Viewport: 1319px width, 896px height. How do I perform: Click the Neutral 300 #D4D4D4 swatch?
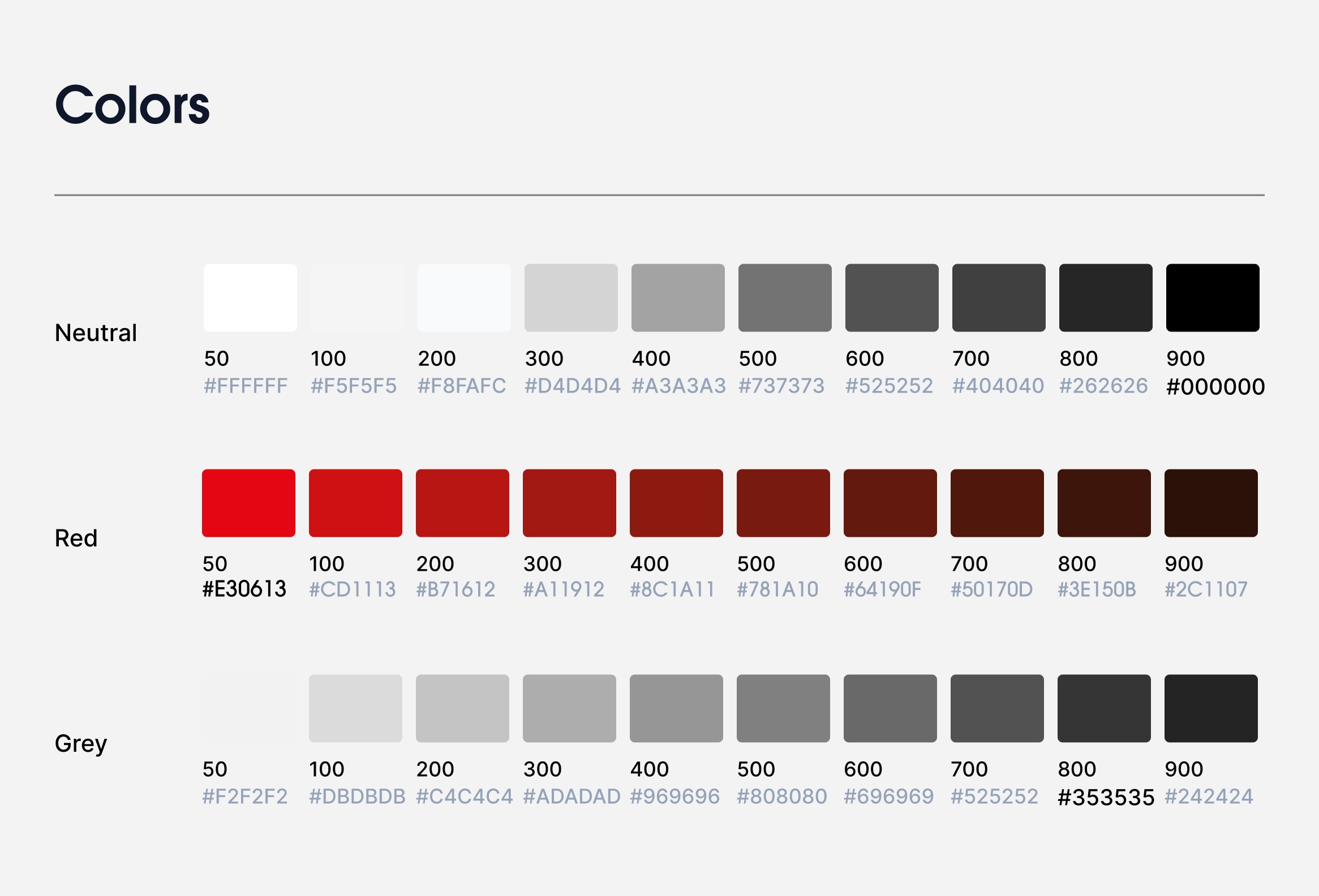point(570,298)
